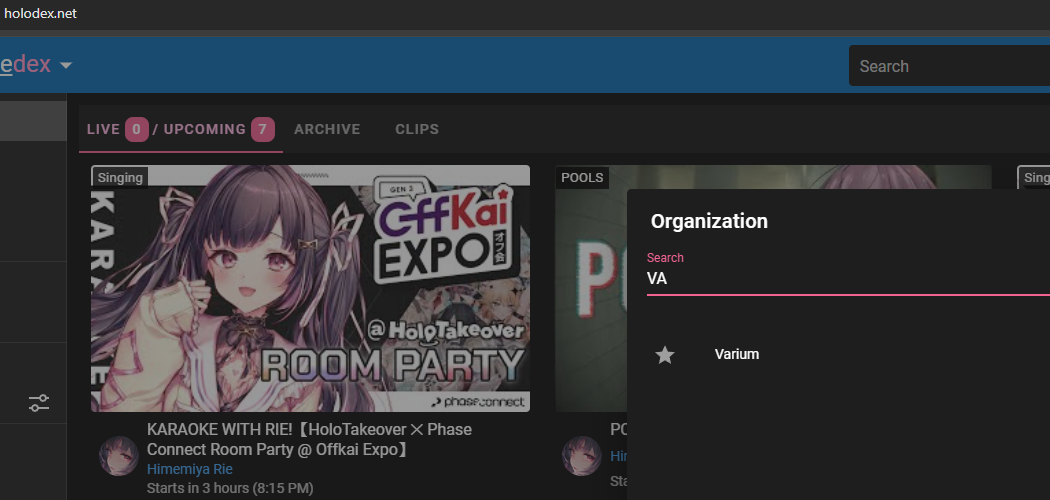
Task: Click the POOLS tag on the second thumbnail
Action: point(582,177)
